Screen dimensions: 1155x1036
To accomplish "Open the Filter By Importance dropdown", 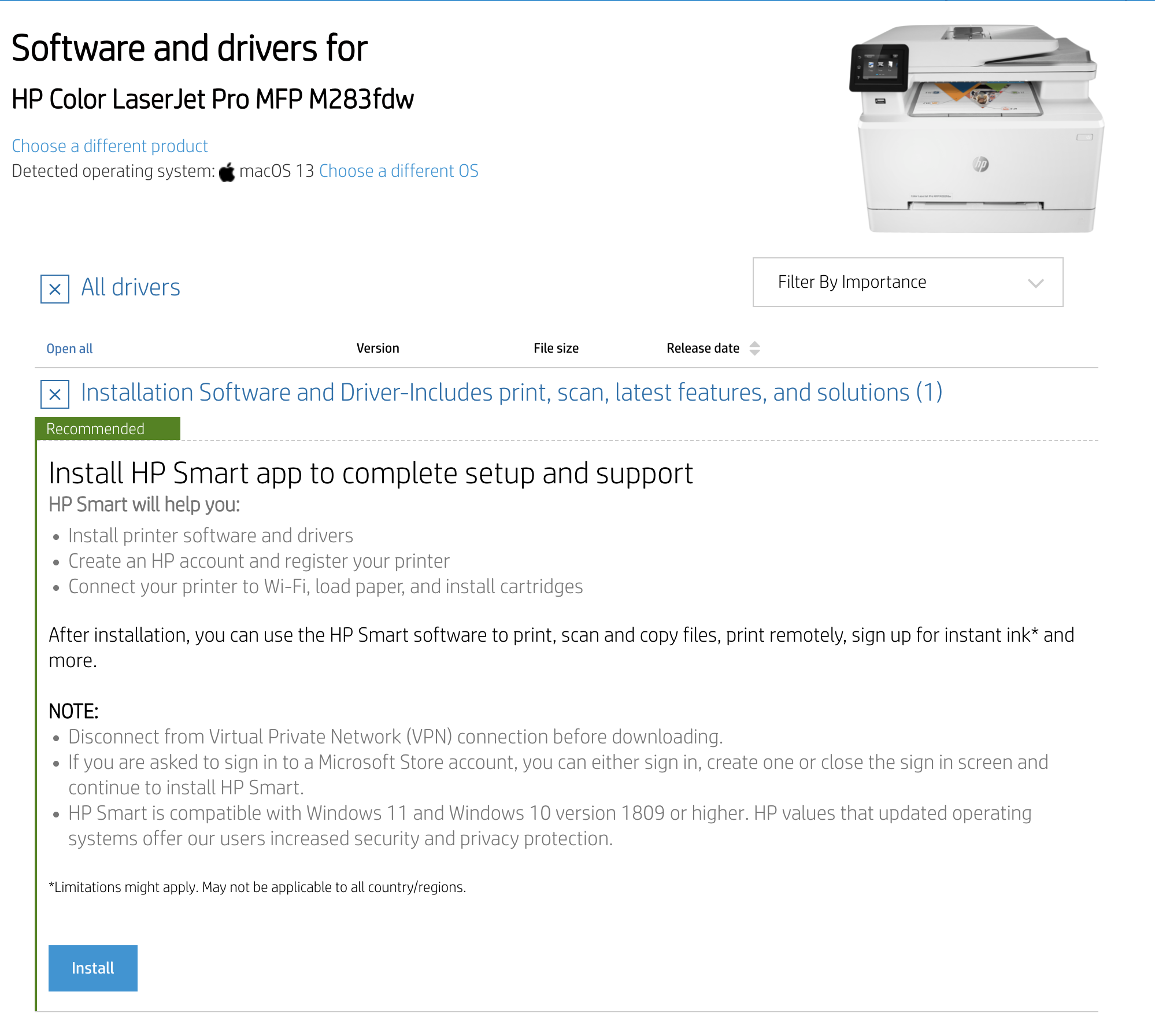I will (x=907, y=282).
